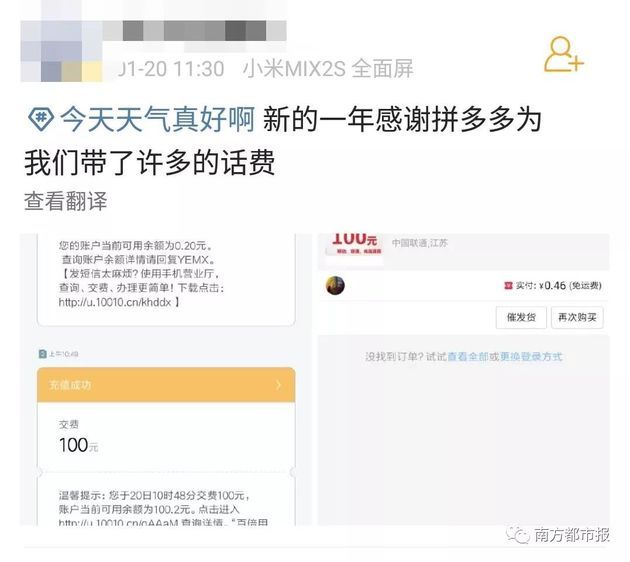Tap the red icon next to 实付
The height and width of the screenshot is (562, 630).
point(508,286)
